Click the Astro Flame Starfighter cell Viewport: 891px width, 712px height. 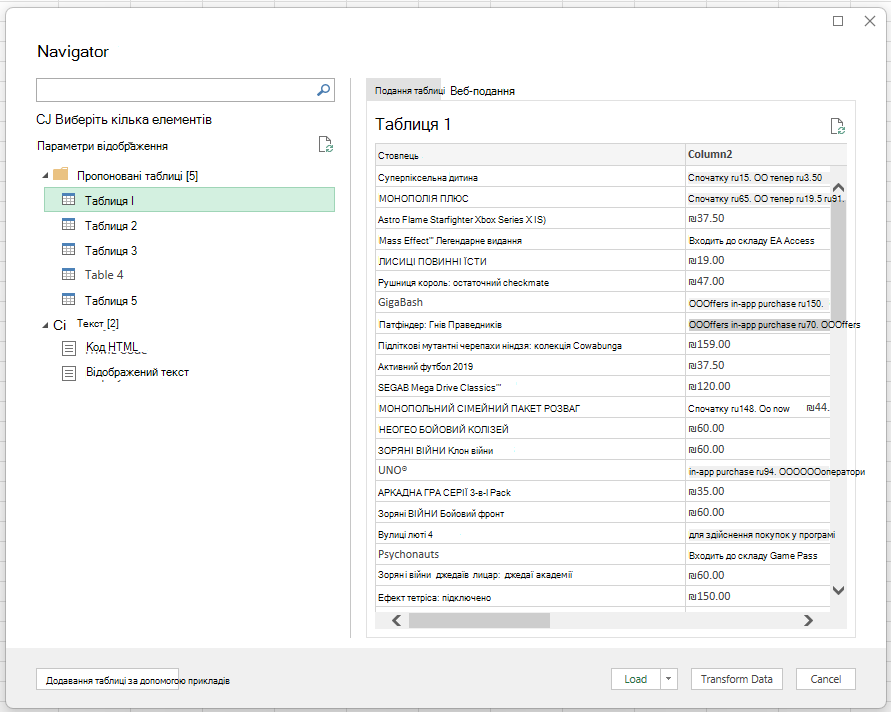coord(530,219)
